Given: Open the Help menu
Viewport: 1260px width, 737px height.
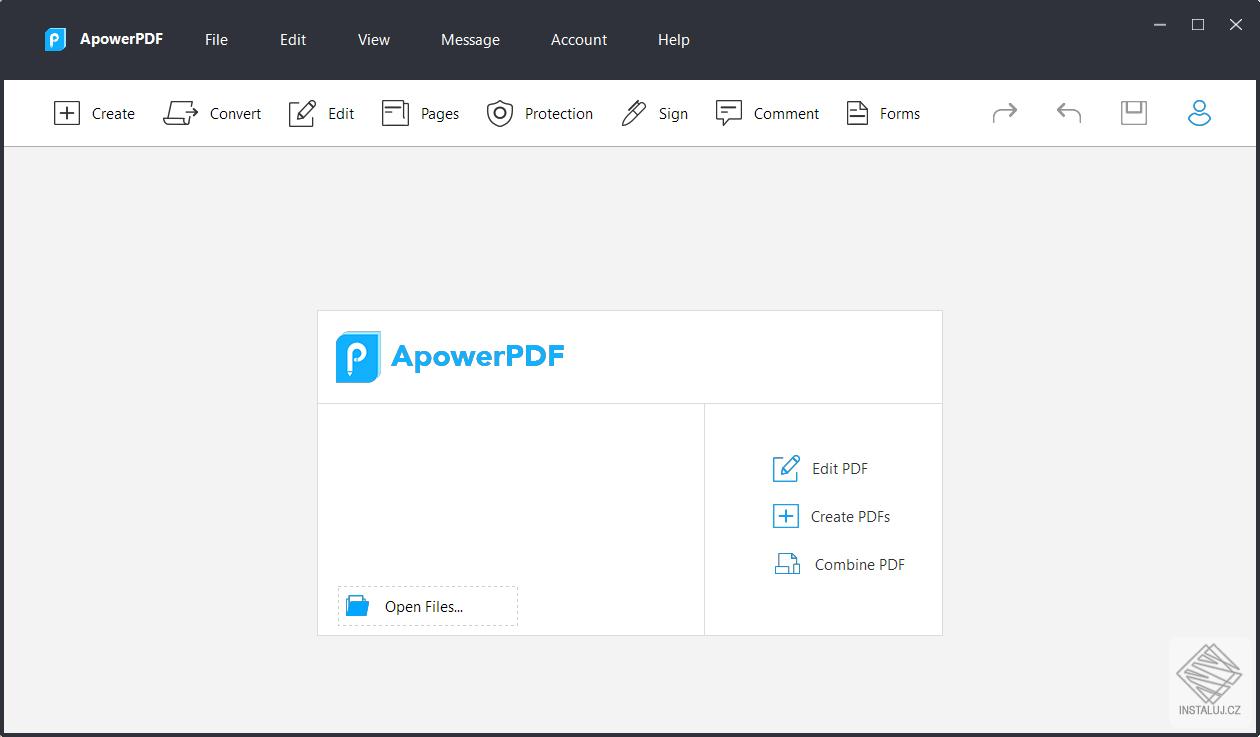Looking at the screenshot, I should [674, 40].
